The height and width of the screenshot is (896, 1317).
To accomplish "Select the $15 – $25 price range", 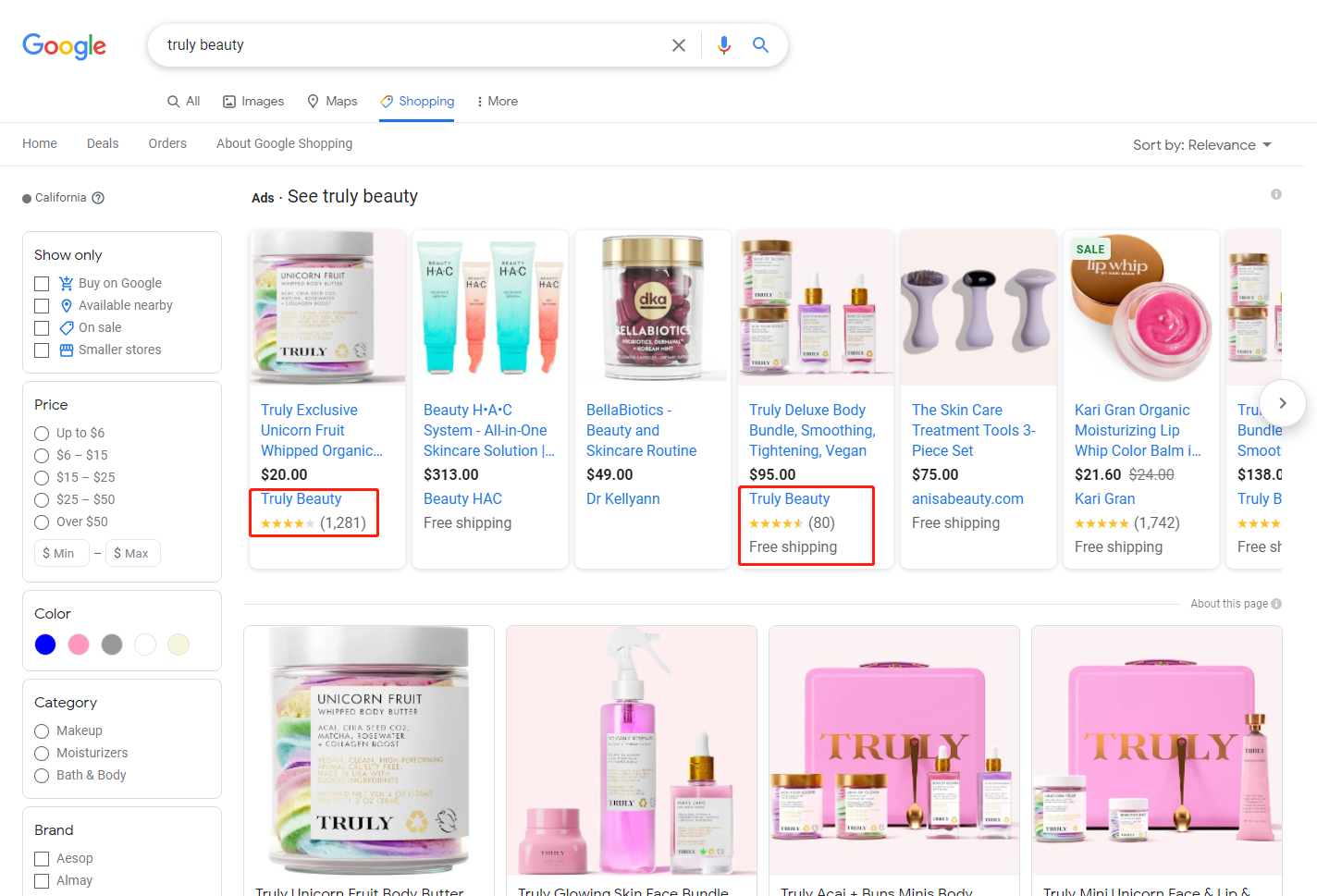I will click(42, 478).
